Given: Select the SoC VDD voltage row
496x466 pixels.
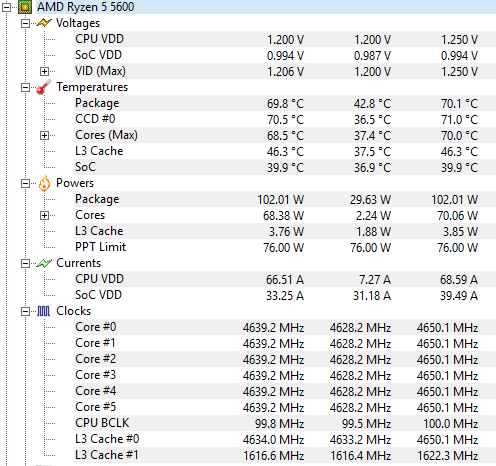Looking at the screenshot, I should (x=285, y=55).
